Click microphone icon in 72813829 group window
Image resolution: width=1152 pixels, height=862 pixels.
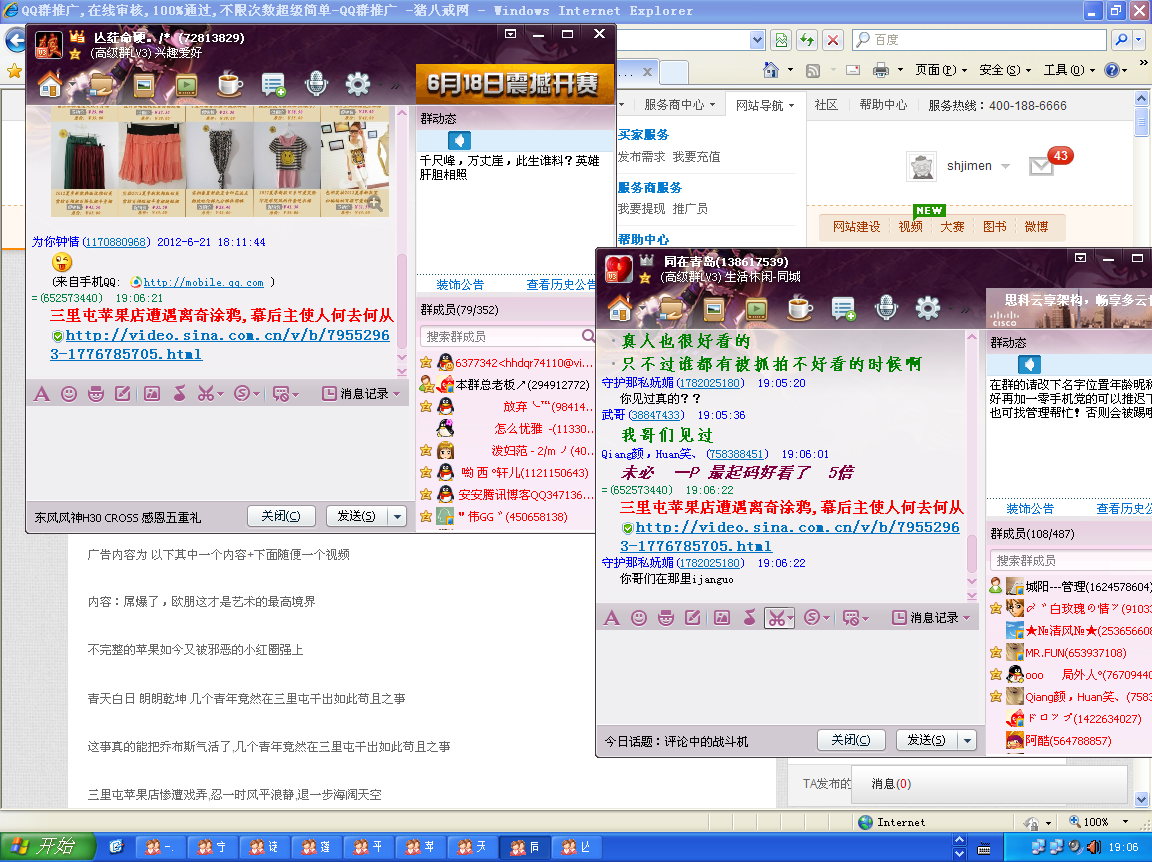[x=316, y=85]
